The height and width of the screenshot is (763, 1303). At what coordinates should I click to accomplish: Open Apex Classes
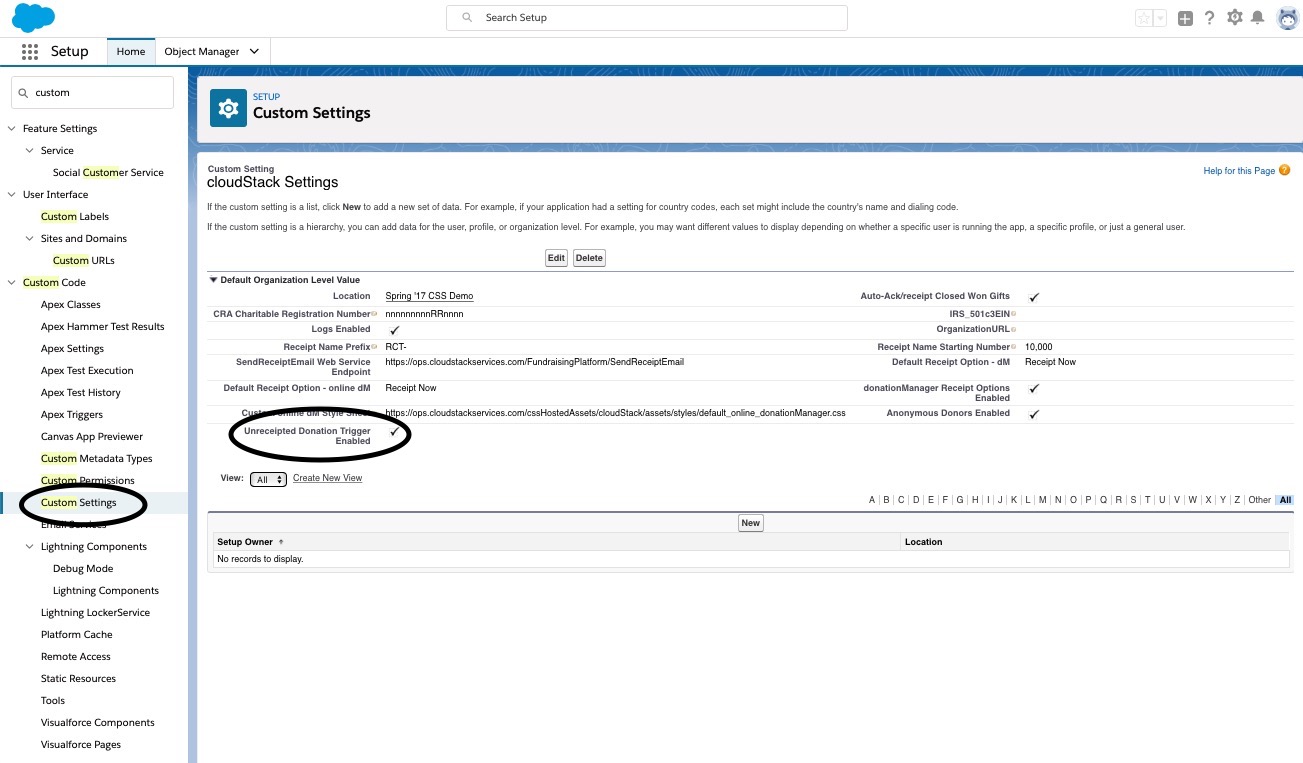point(71,304)
